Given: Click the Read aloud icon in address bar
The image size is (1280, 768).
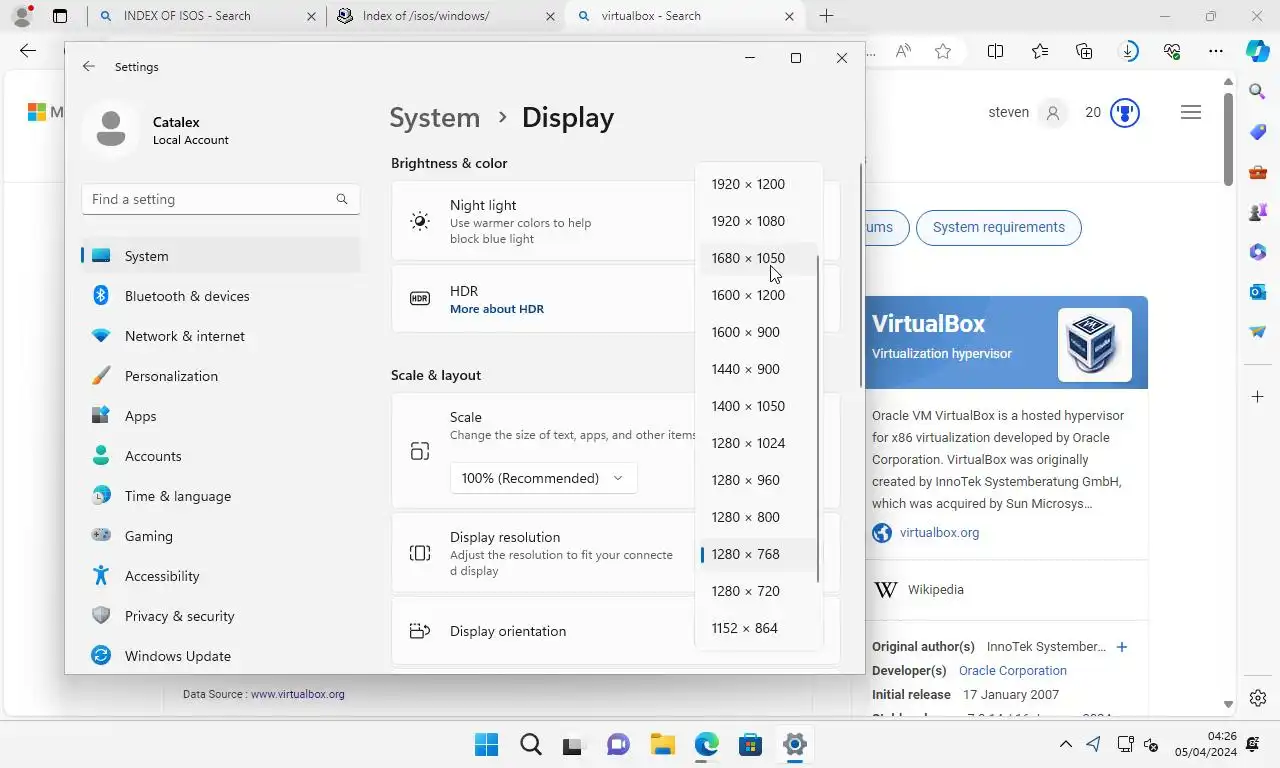Looking at the screenshot, I should tap(903, 51).
